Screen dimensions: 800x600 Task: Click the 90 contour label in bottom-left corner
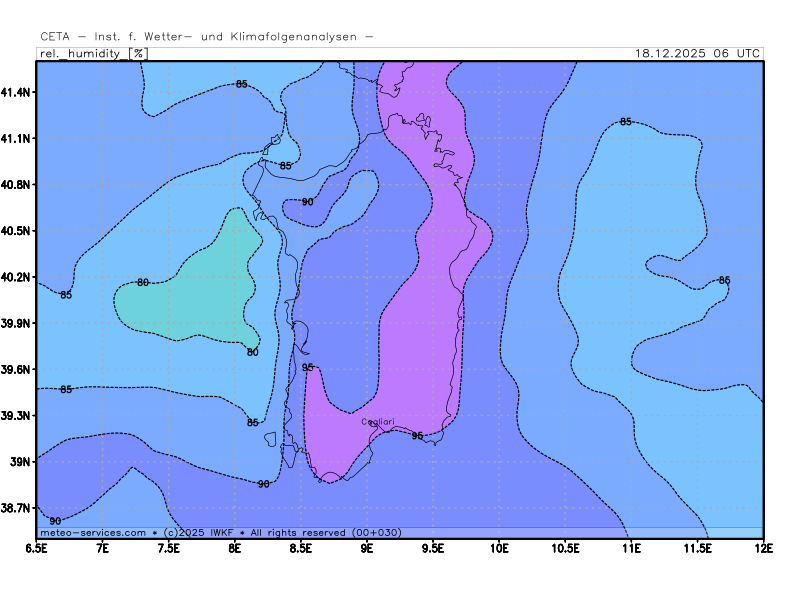(x=55, y=521)
